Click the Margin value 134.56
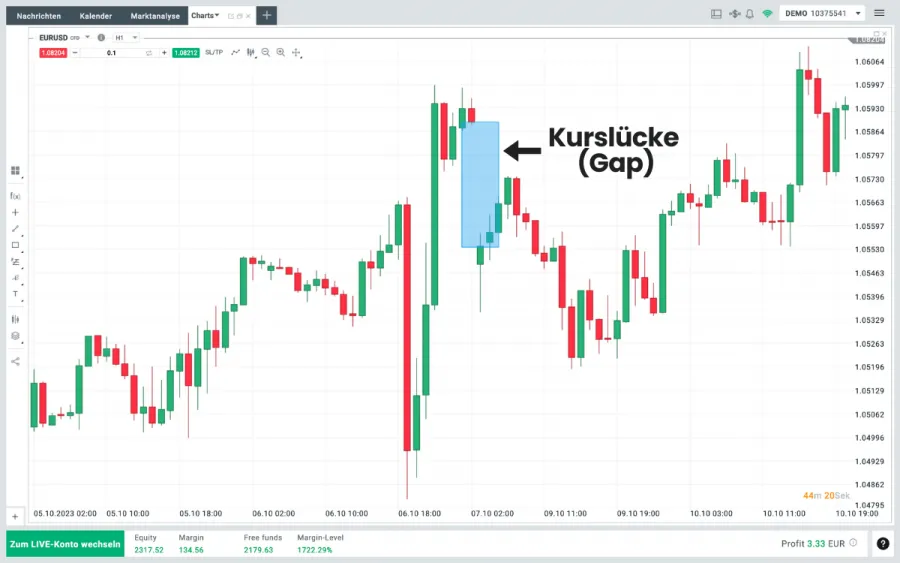The image size is (900, 563). (191, 550)
